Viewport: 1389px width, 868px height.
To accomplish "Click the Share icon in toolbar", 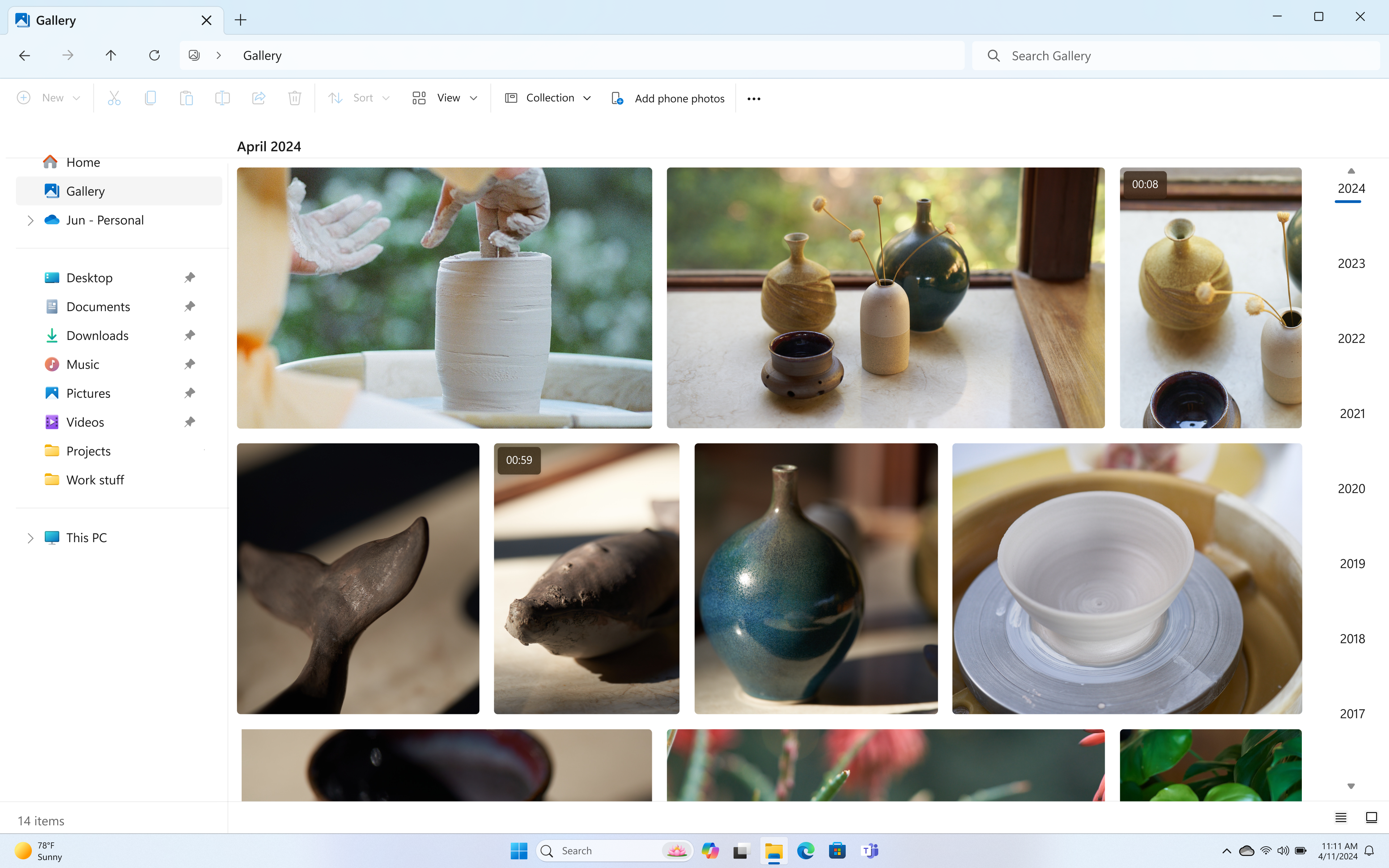I will click(258, 98).
